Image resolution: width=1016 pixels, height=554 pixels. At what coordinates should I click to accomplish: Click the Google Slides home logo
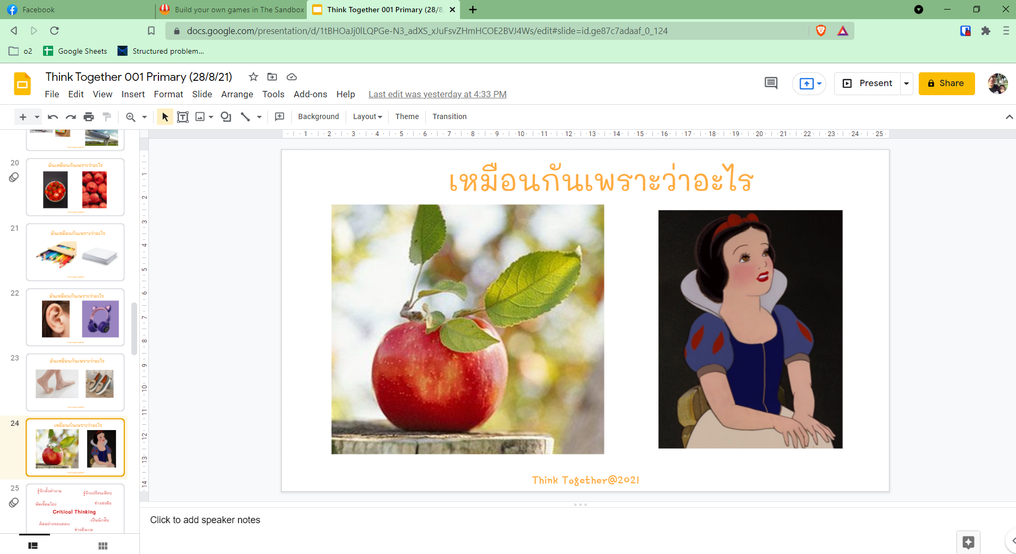click(x=23, y=84)
